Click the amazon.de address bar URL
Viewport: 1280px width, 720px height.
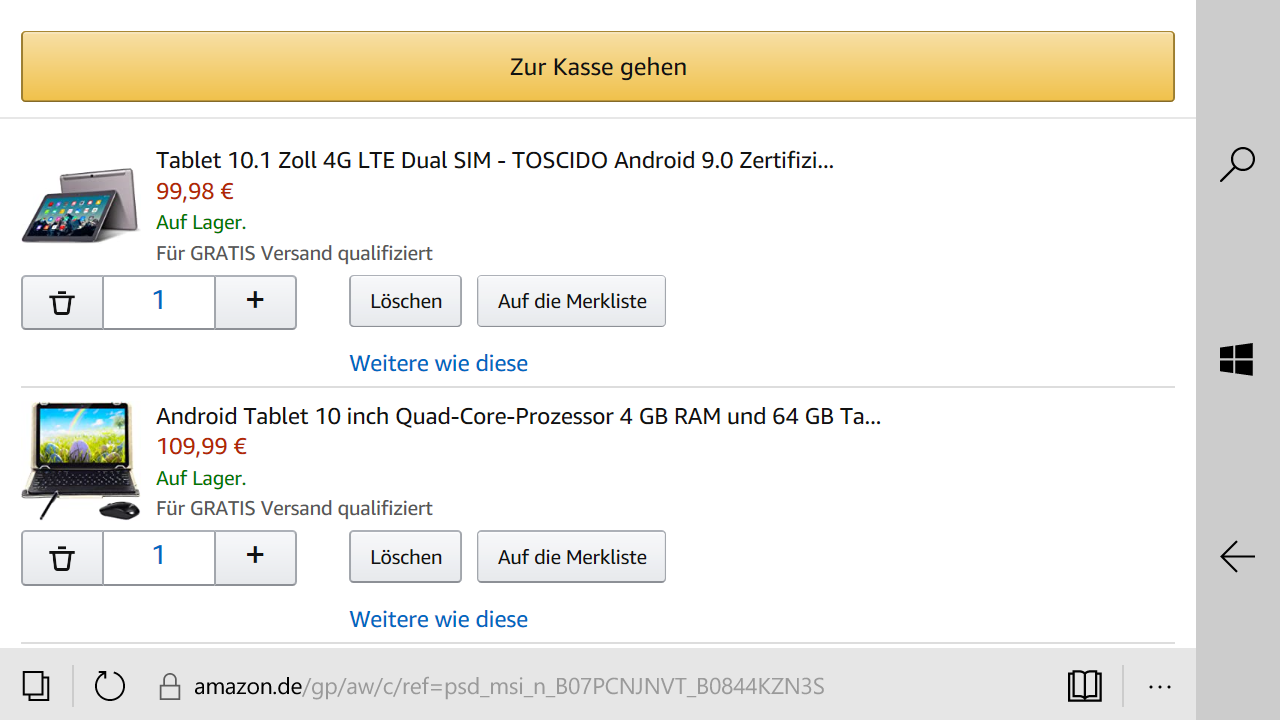[x=509, y=687]
